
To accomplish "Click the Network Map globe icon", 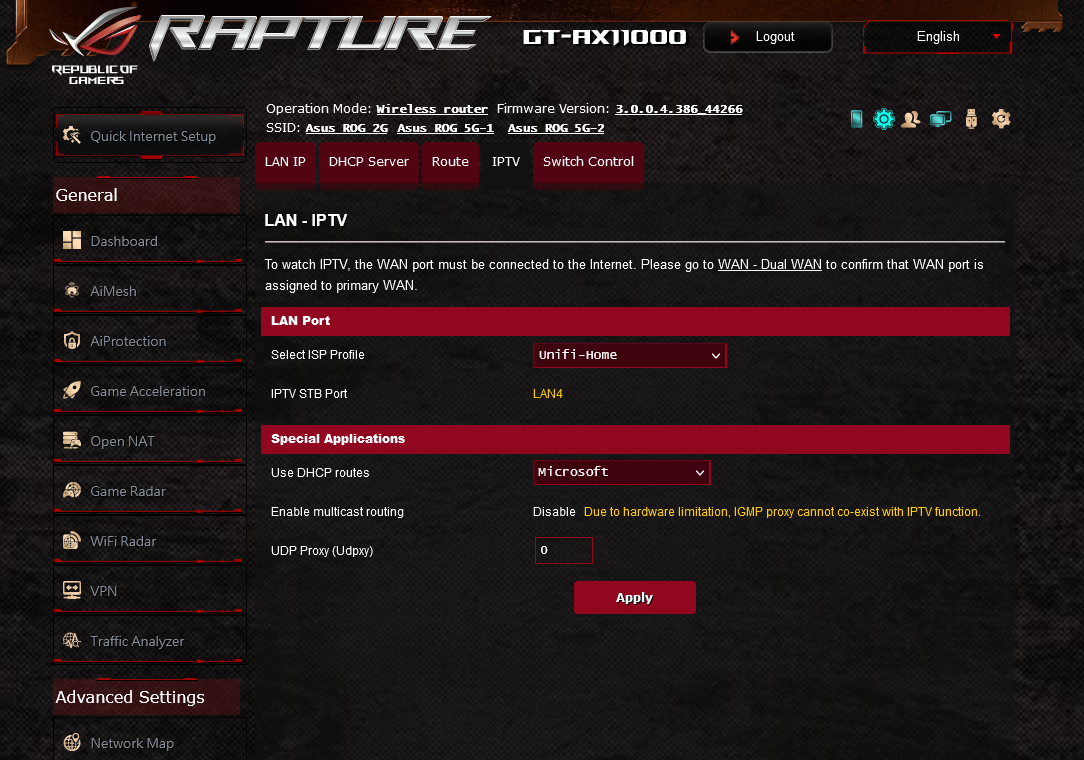I will point(72,742).
